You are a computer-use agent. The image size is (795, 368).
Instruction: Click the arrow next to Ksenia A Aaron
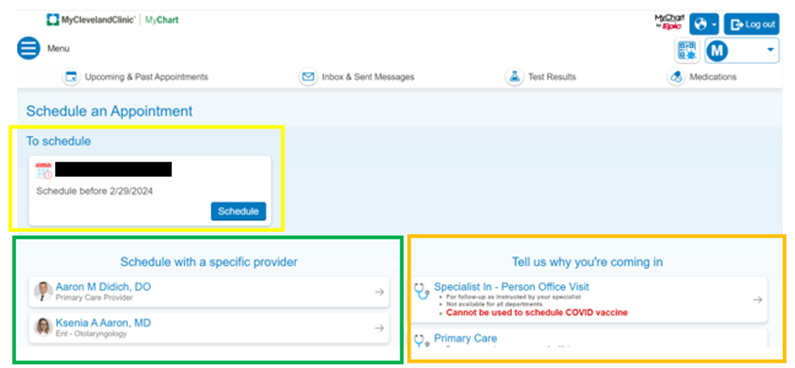379,328
